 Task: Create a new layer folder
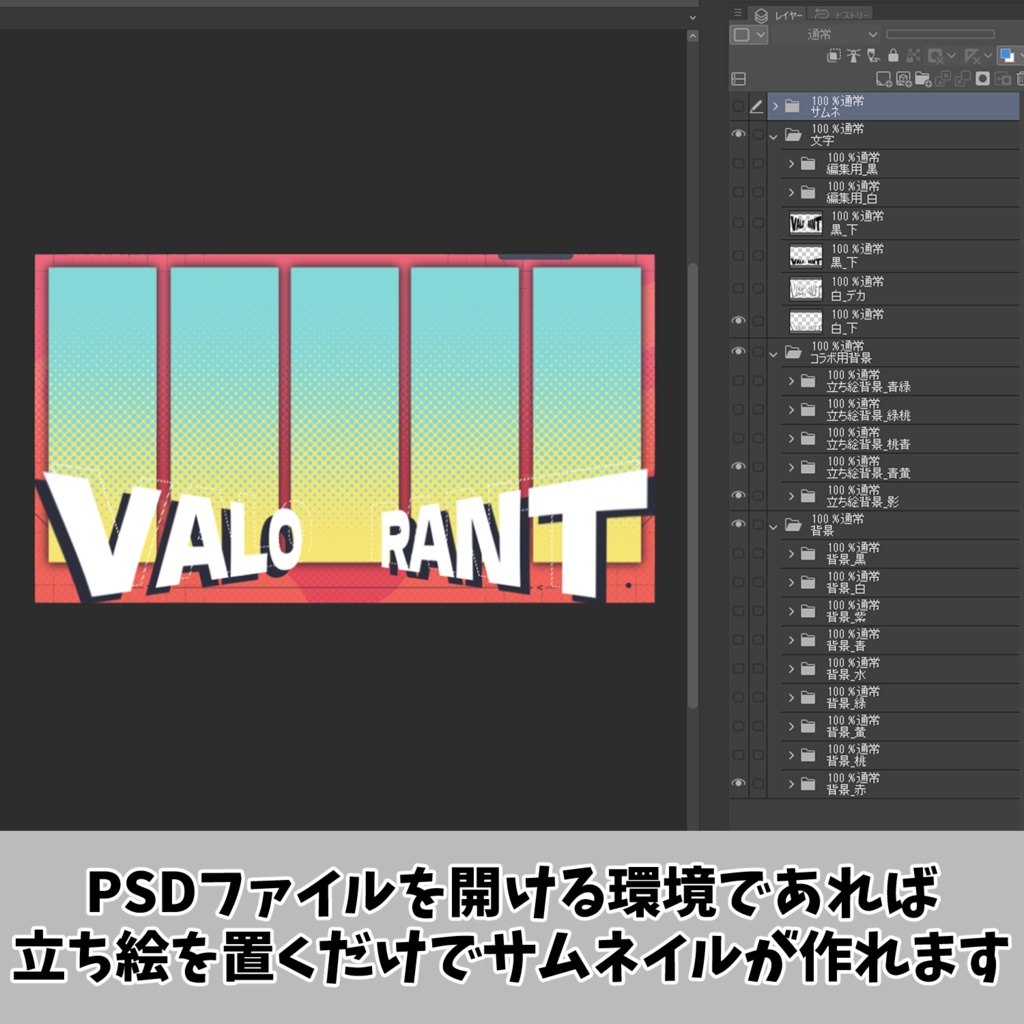click(923, 78)
